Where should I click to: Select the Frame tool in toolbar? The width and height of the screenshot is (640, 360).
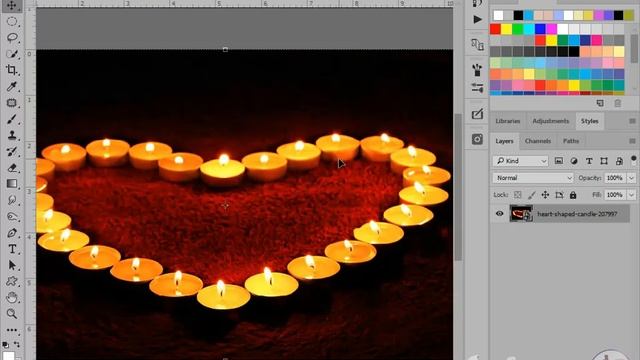(11, 103)
